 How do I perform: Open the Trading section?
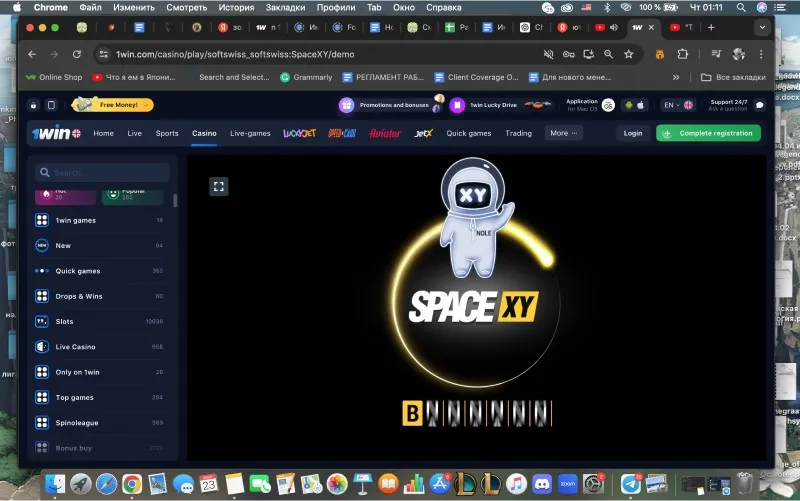tap(518, 133)
